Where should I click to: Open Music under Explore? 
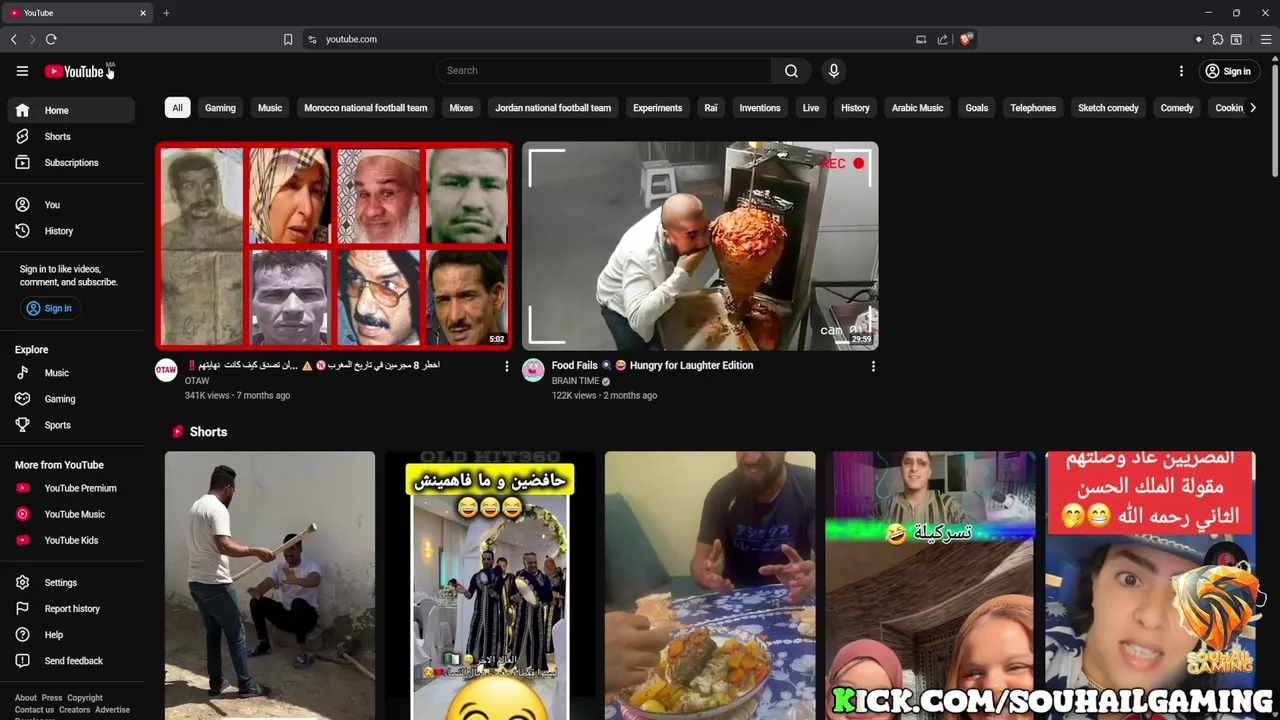coord(70,373)
